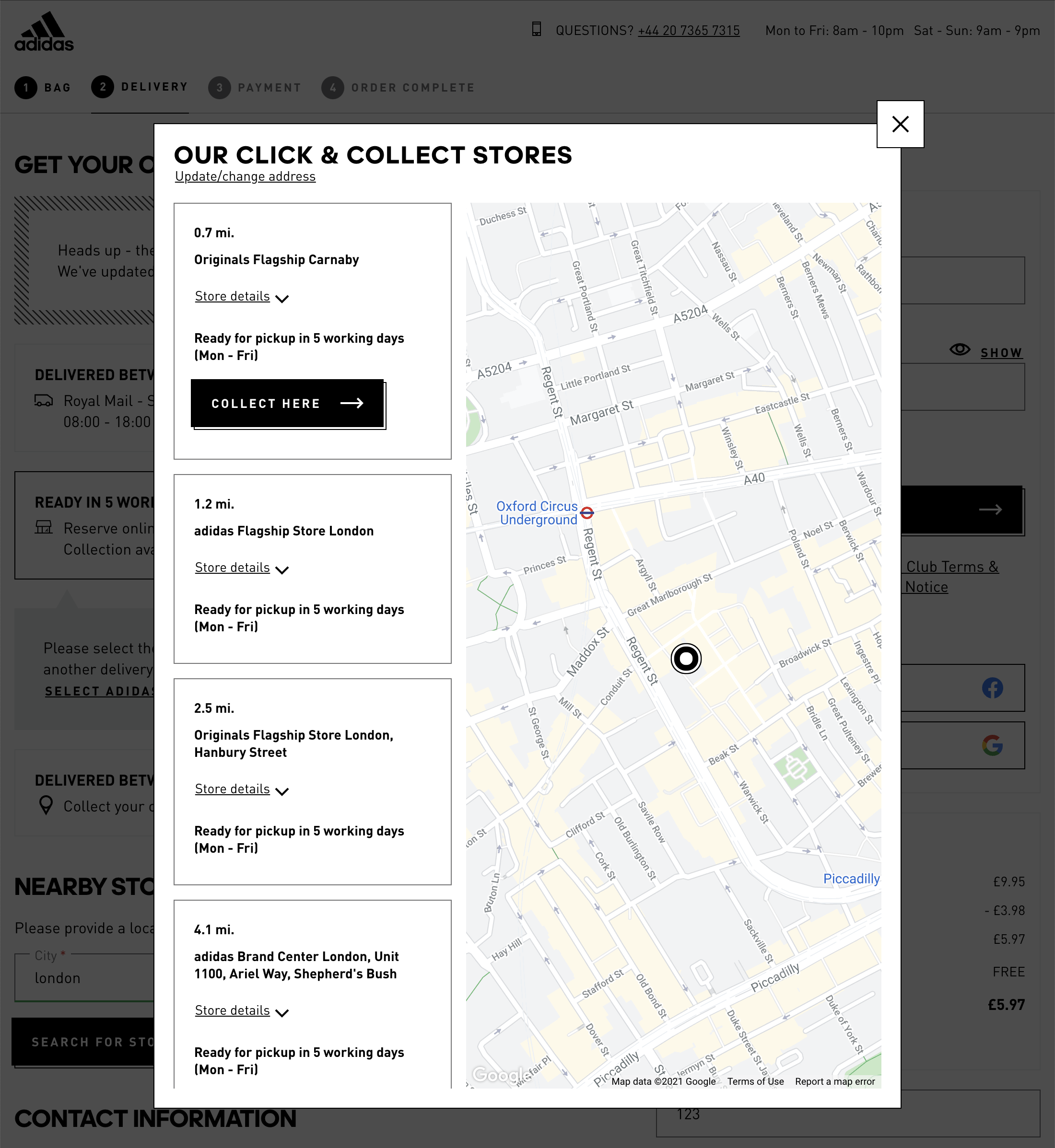Click Report a map error

coord(835,1081)
